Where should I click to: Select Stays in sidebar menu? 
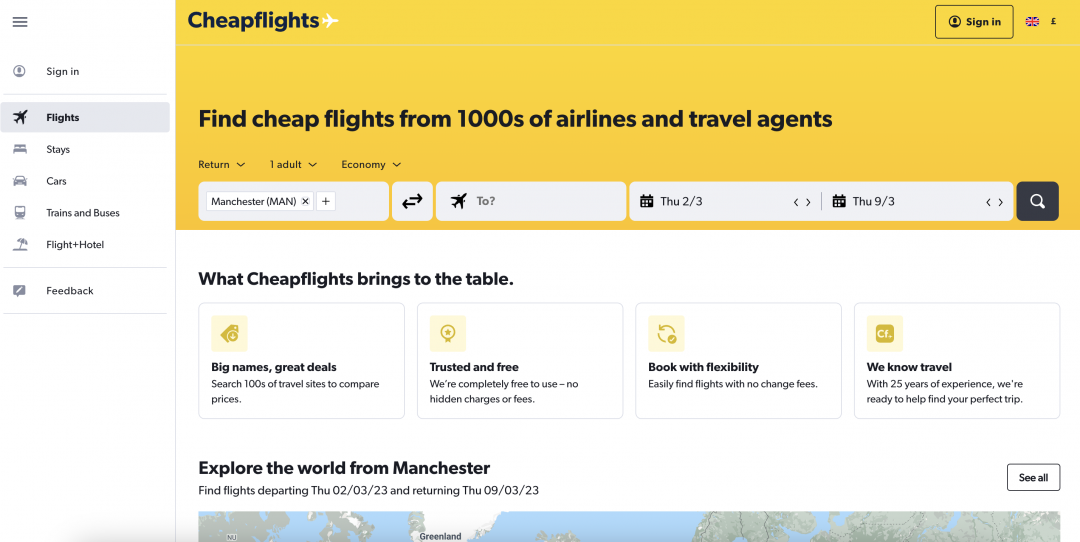tap(85, 149)
